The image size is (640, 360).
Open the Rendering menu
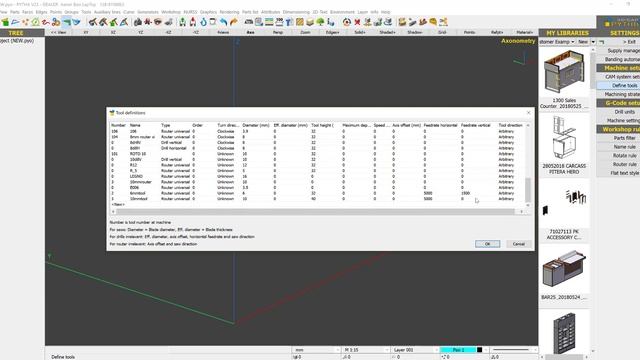(229, 12)
